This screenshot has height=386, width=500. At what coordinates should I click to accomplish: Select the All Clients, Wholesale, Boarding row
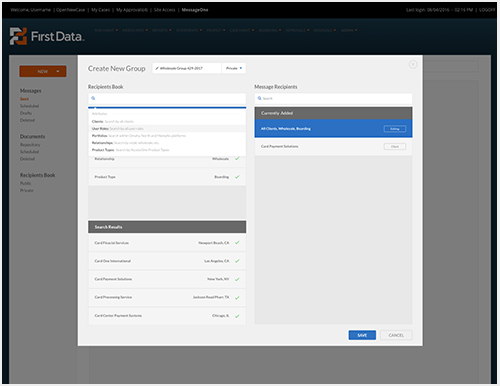pyautogui.click(x=333, y=129)
